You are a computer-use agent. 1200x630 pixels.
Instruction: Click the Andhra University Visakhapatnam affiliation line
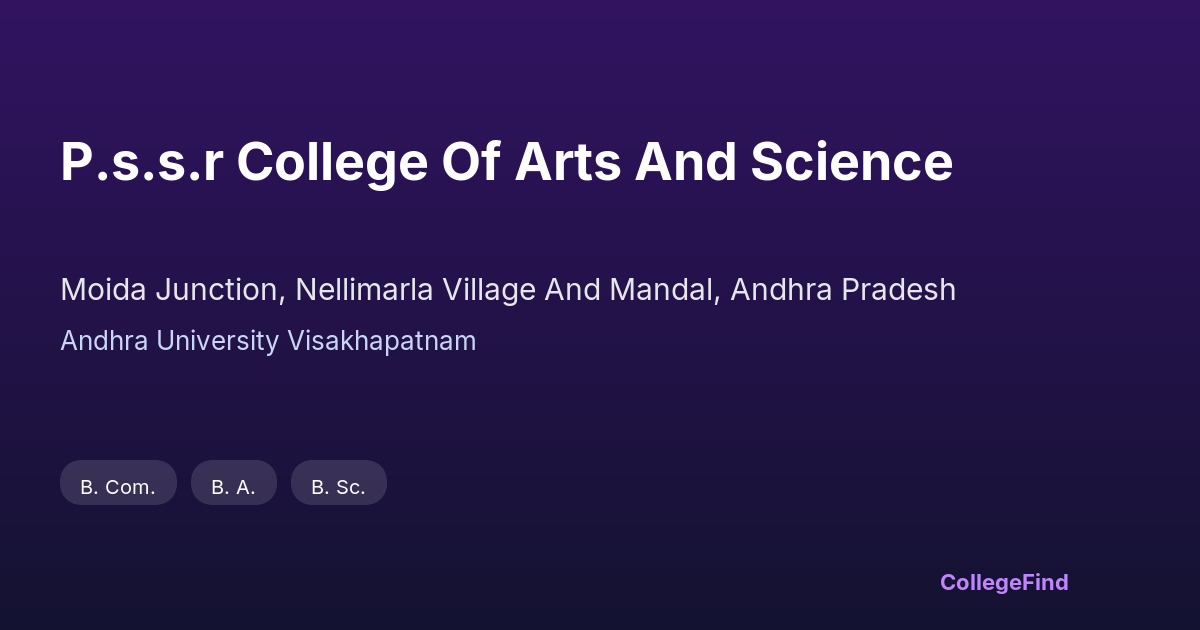tap(268, 341)
